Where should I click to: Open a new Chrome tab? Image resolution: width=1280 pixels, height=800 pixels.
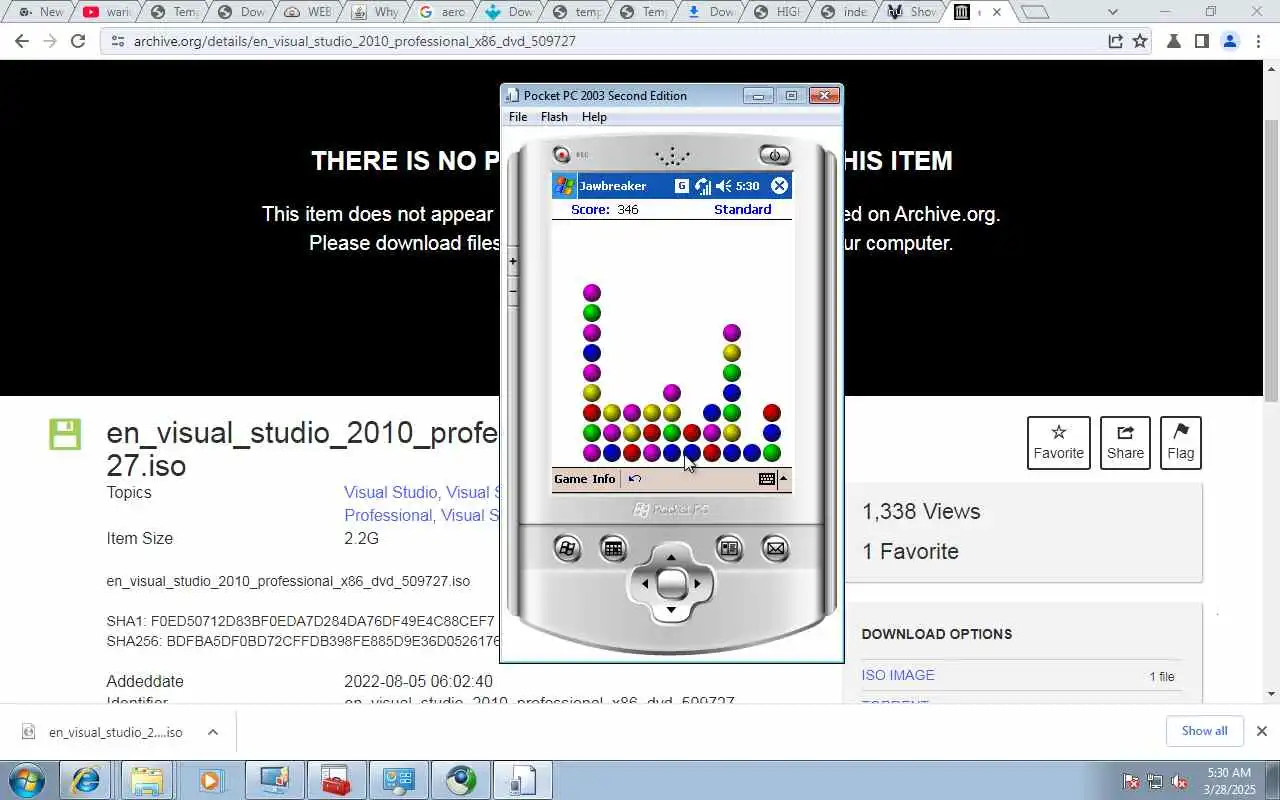tap(1035, 12)
